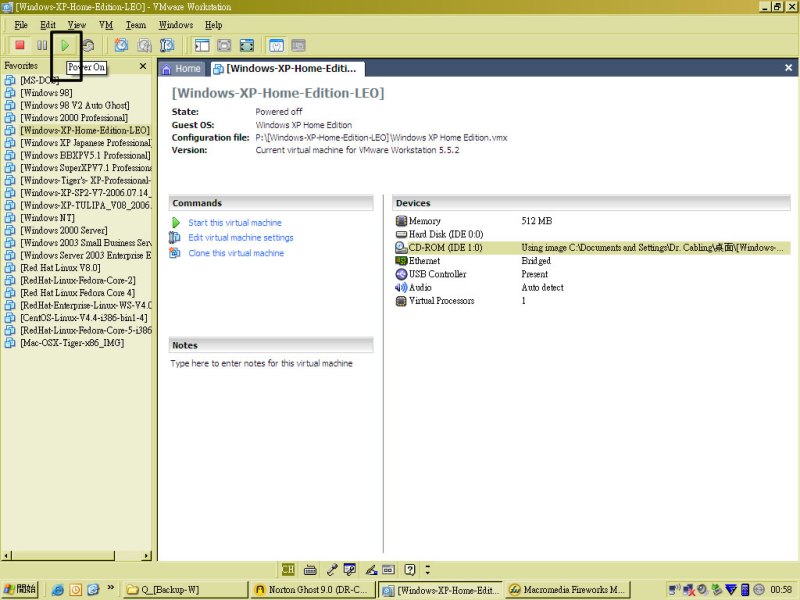
Task: Click the Full Screen toolbar icon
Action: click(x=246, y=45)
